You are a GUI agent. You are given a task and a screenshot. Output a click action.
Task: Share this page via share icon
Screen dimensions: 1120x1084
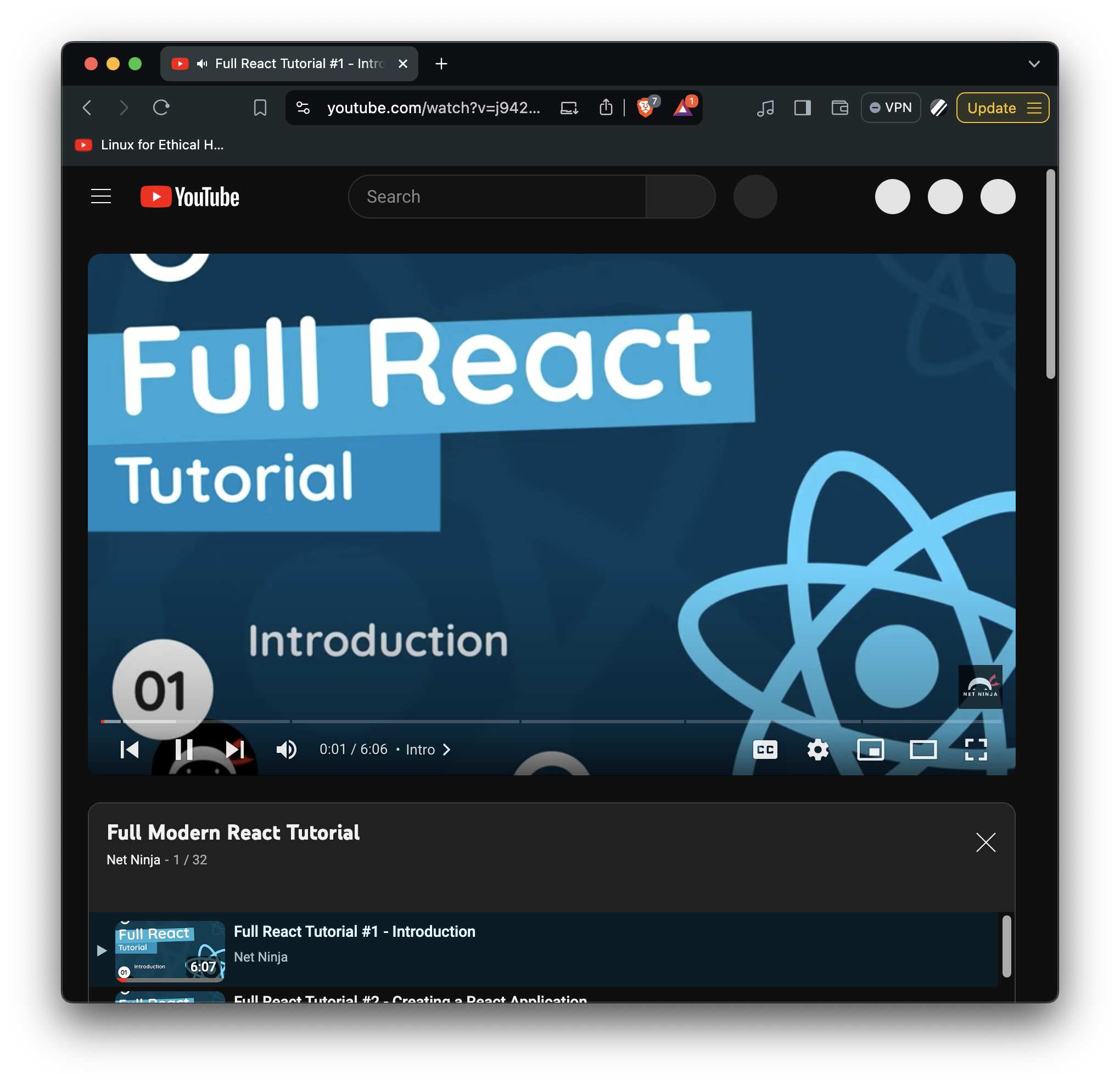pyautogui.click(x=606, y=108)
